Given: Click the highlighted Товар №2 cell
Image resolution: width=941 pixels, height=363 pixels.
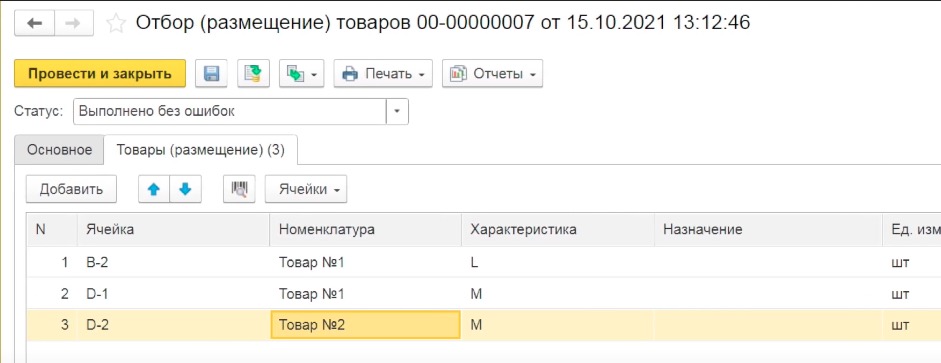Looking at the screenshot, I should pyautogui.click(x=365, y=325).
